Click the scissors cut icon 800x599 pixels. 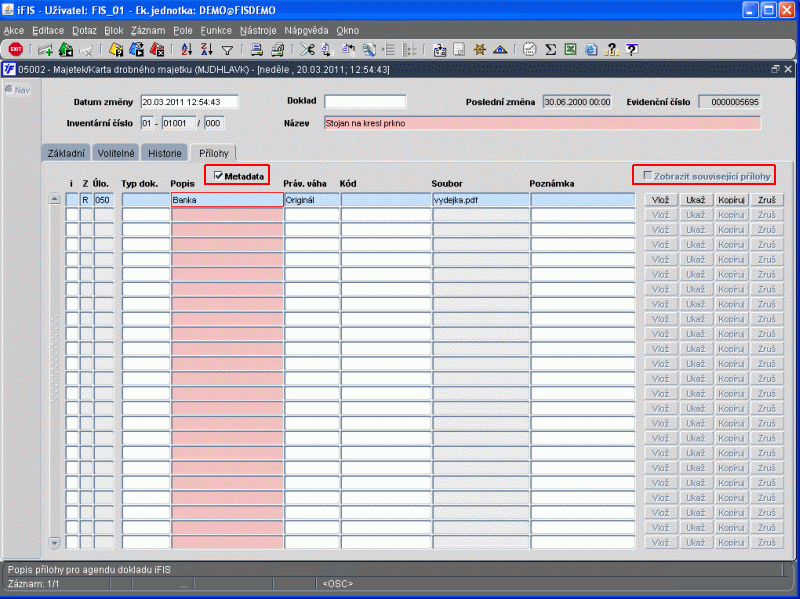307,49
